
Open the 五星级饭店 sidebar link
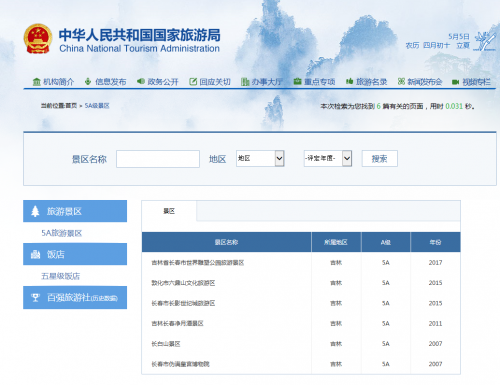[61, 276]
